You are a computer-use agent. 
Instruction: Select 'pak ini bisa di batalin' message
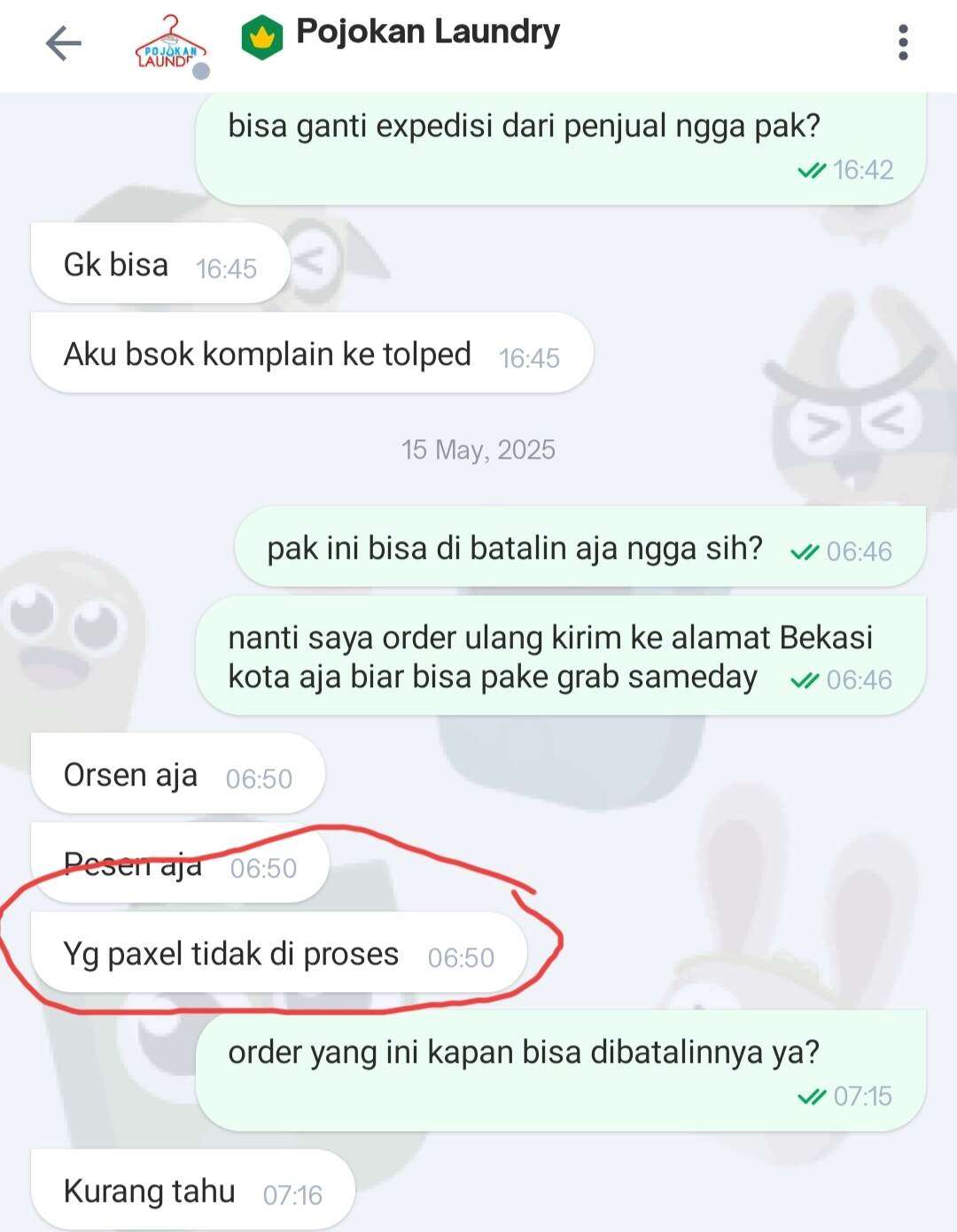[580, 547]
